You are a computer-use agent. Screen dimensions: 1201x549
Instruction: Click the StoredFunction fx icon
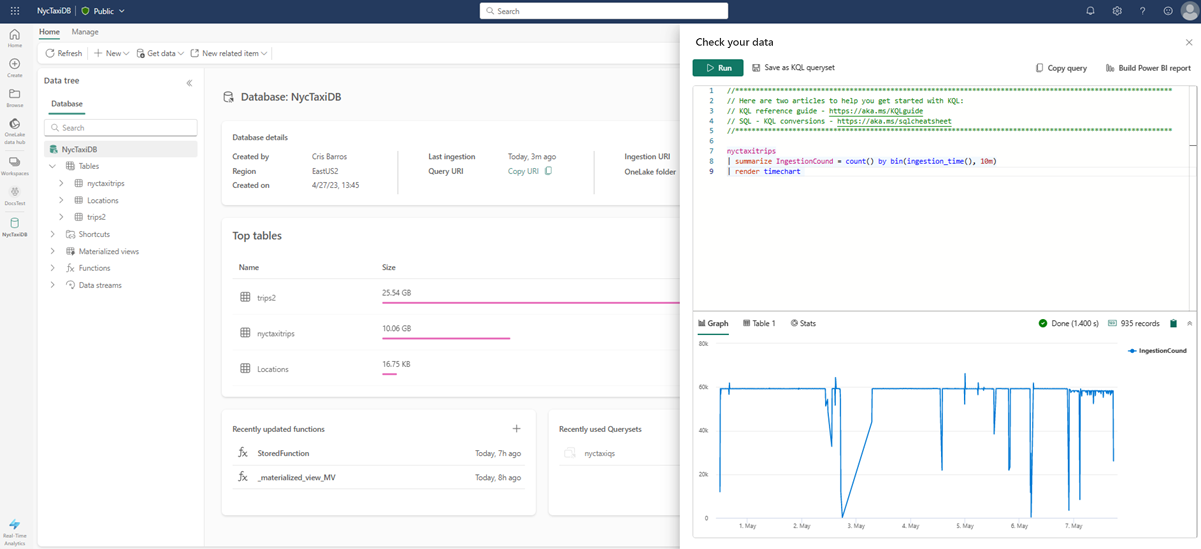tap(242, 453)
